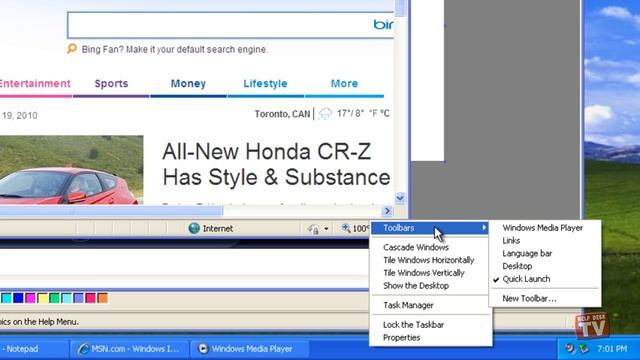Enable the Links toolbar
The height and width of the screenshot is (360, 640).
point(511,241)
